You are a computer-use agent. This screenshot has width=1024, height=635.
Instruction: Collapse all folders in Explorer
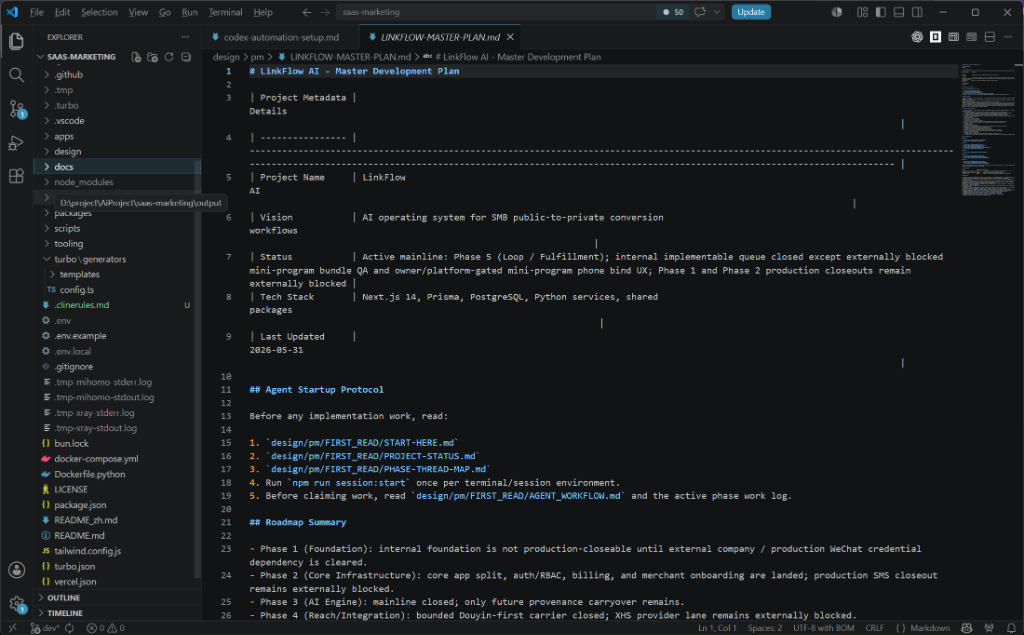pyautogui.click(x=186, y=57)
